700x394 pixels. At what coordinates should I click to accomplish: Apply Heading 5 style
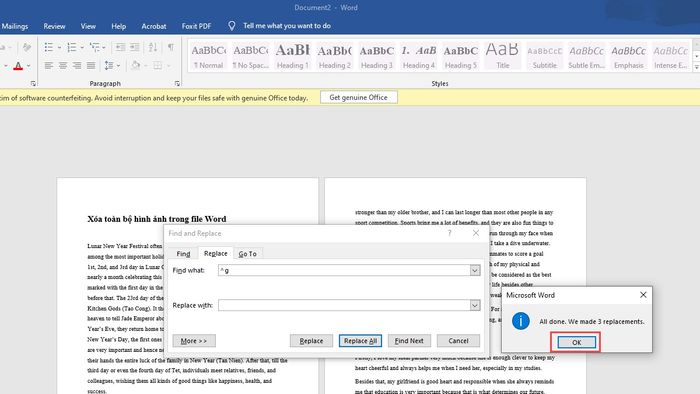coord(460,56)
